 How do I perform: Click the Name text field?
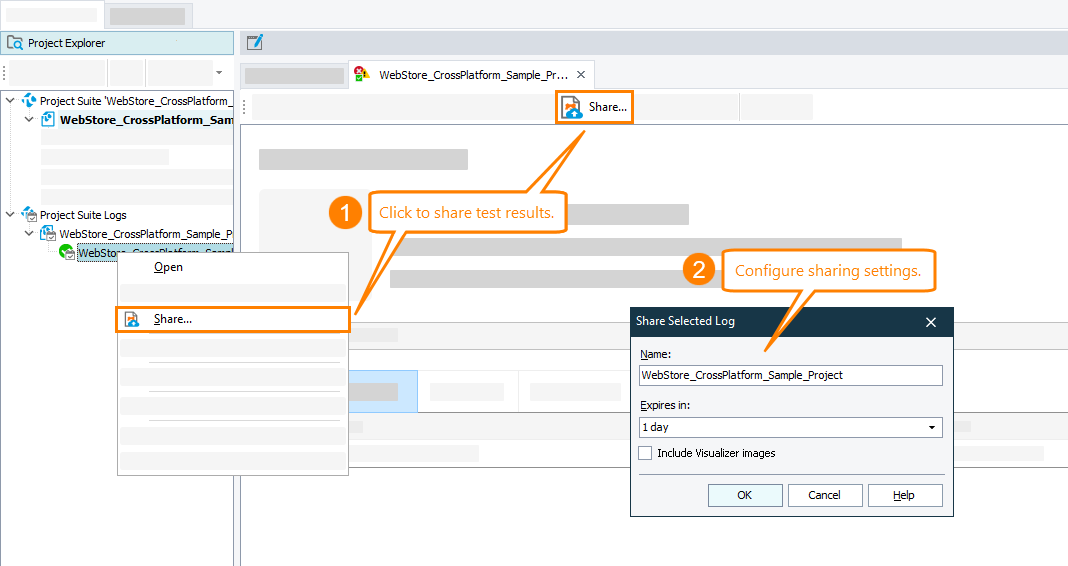(x=790, y=375)
